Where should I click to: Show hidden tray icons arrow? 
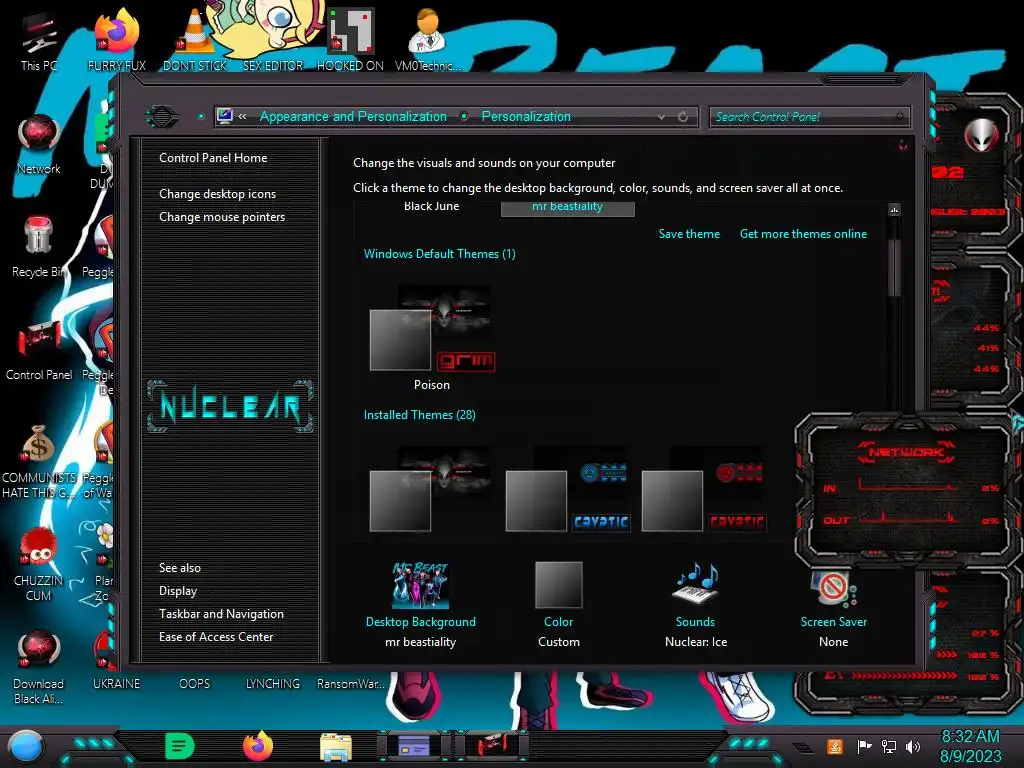(x=803, y=748)
